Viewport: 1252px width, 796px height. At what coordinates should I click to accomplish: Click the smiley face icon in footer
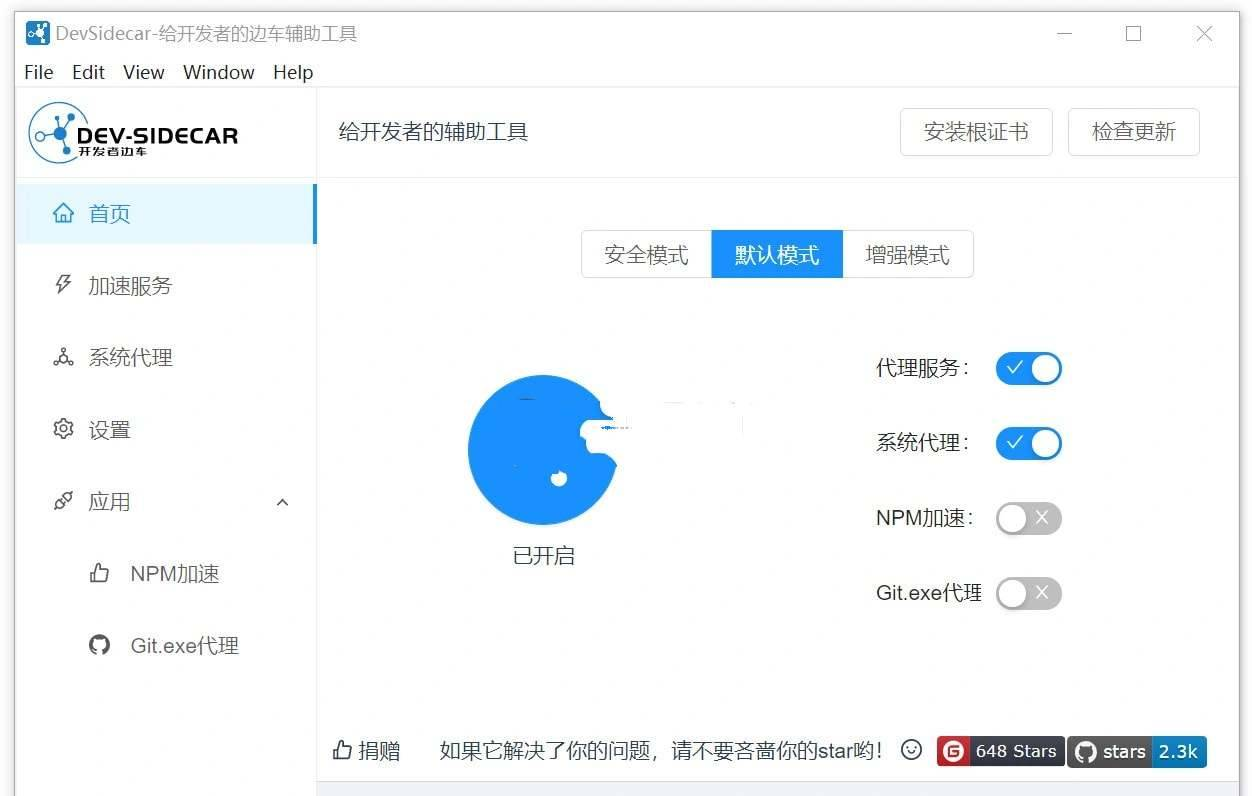(911, 749)
